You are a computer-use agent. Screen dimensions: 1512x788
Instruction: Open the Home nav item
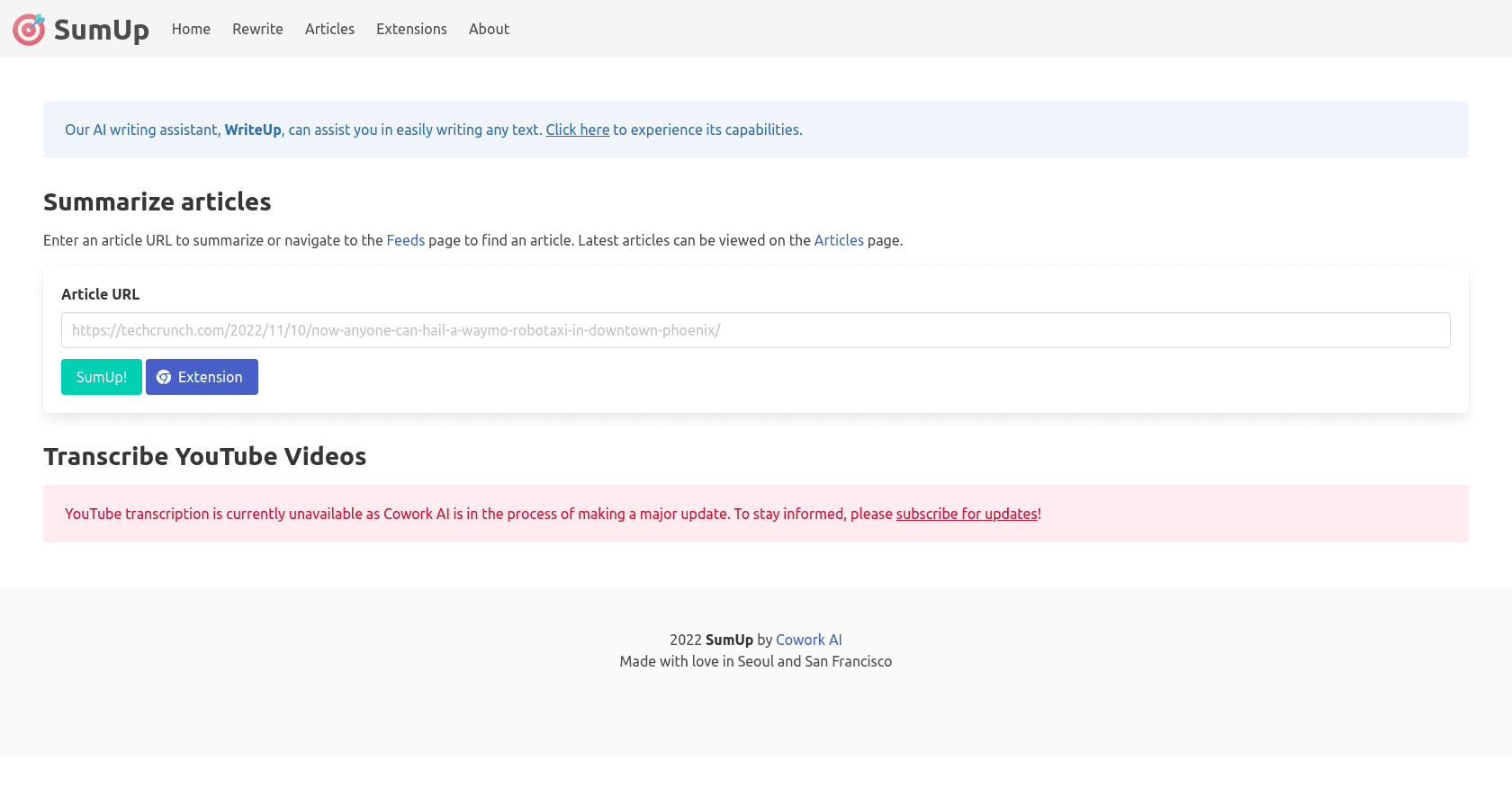191,29
